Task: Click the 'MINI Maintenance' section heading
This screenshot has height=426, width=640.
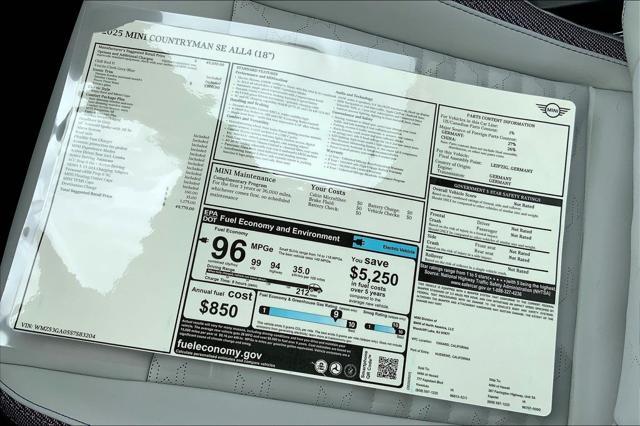Action: tap(245, 174)
